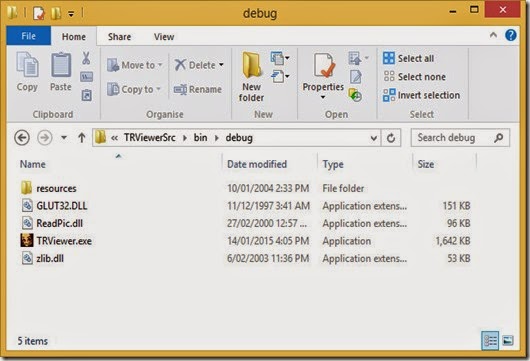The width and height of the screenshot is (530, 361).
Task: Select the ReadPic.dll file
Action: pyautogui.click(x=59, y=223)
